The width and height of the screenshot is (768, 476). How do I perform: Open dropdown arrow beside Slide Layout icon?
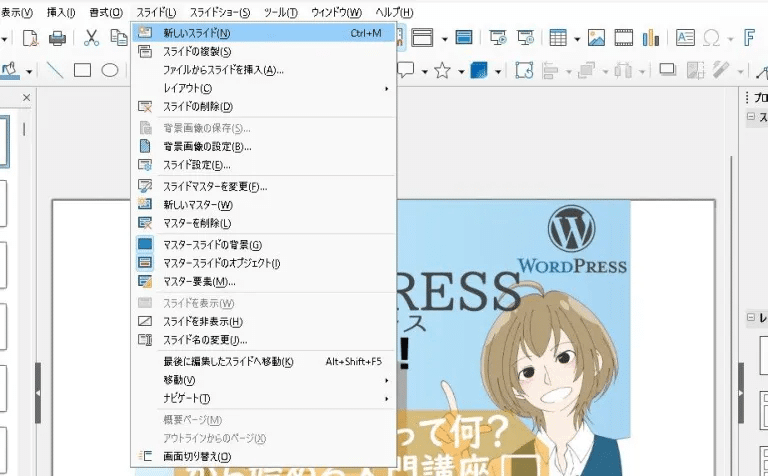point(445,39)
